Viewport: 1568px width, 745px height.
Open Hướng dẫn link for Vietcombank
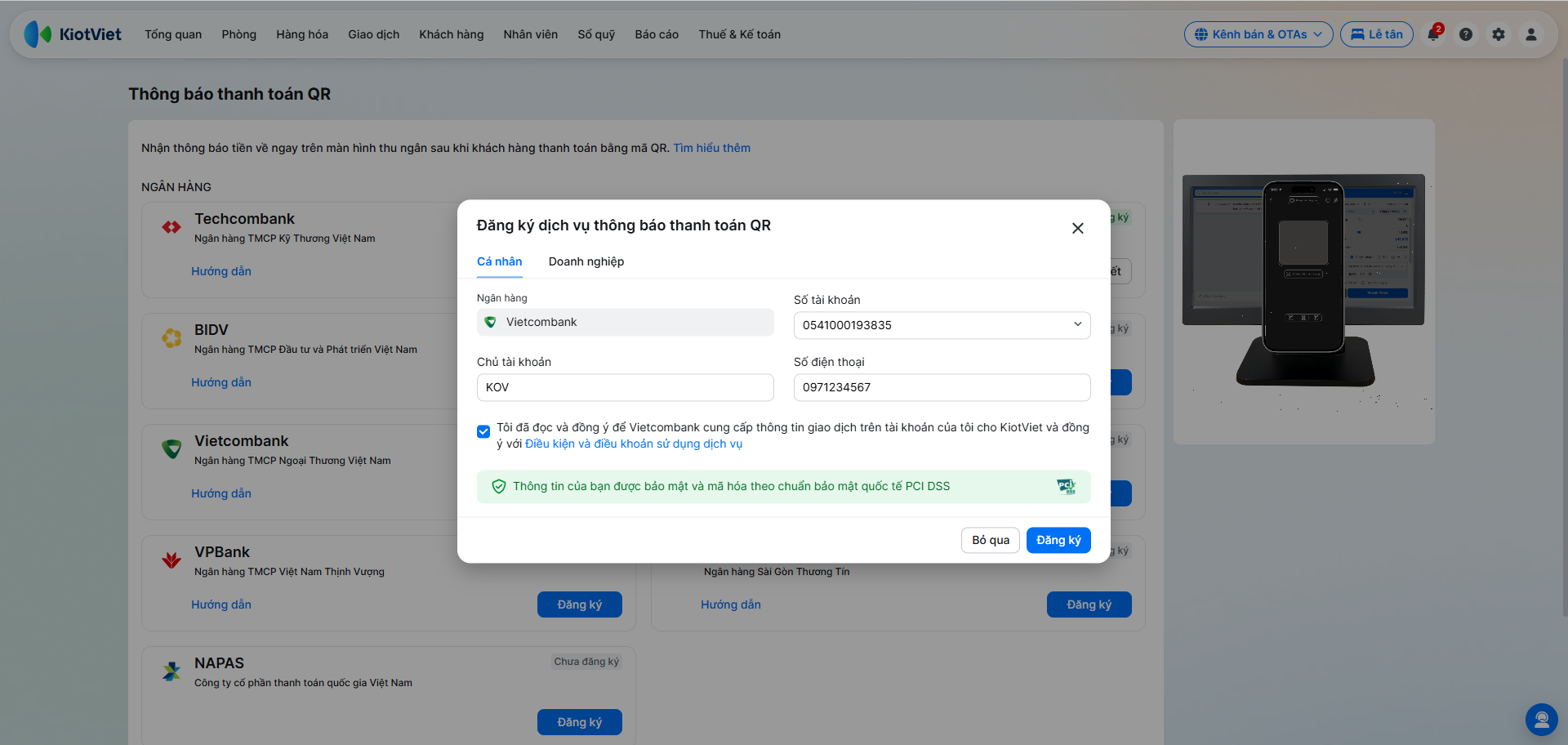point(221,493)
